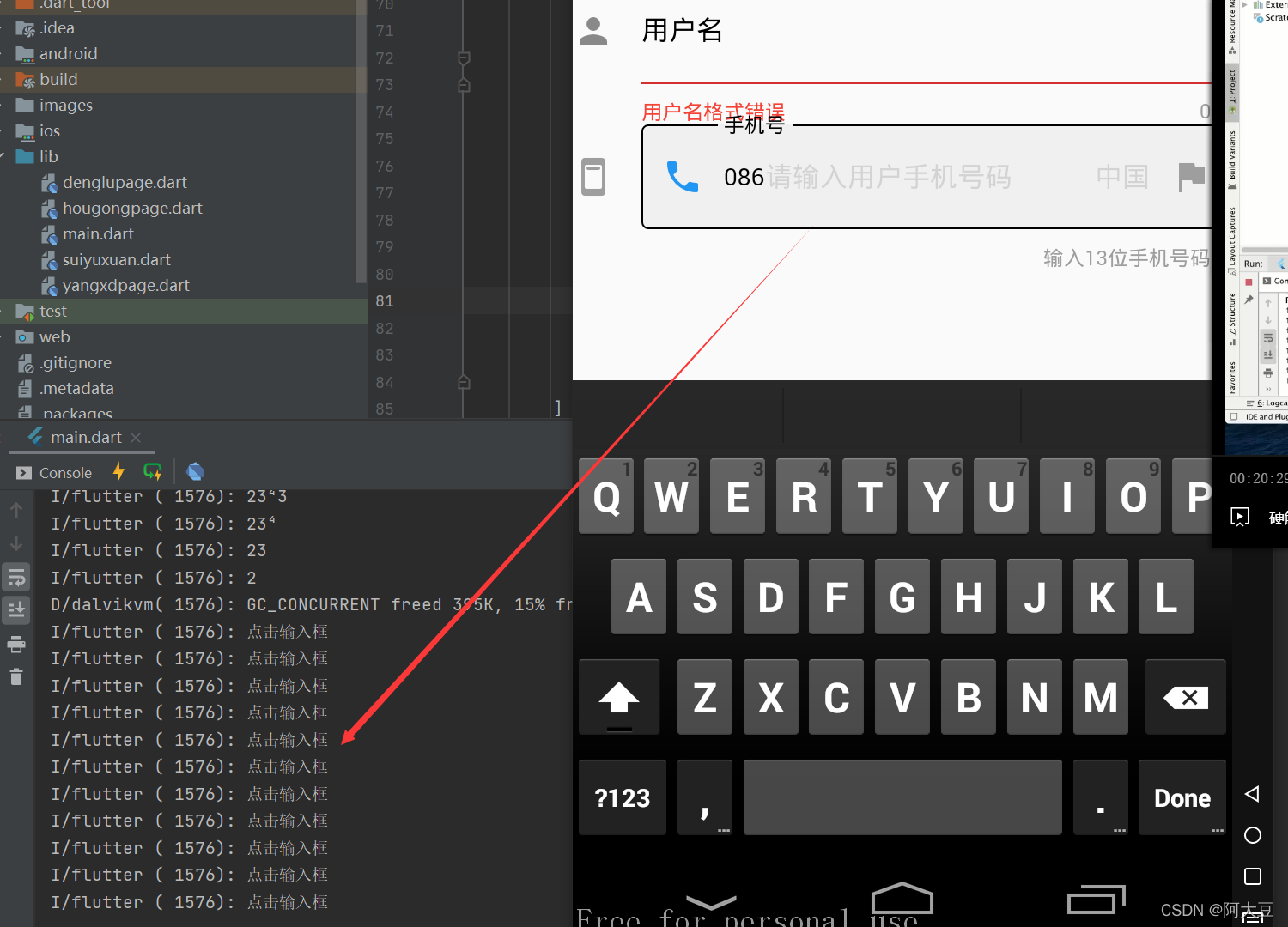Click the D/dalvikvm GC_CONCURRENT log line
The height and width of the screenshot is (927, 1288).
(x=311, y=605)
